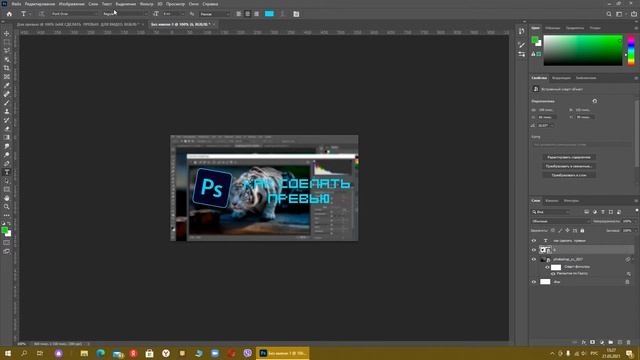Select the Move tool
Image resolution: width=640 pixels, height=360 pixels.
[7, 33]
